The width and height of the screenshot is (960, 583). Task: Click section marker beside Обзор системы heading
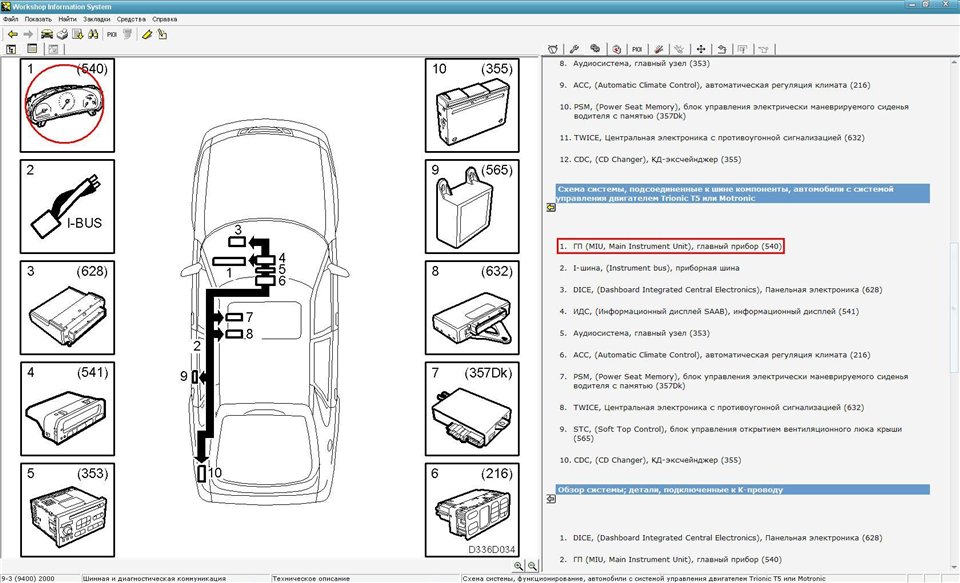click(549, 497)
